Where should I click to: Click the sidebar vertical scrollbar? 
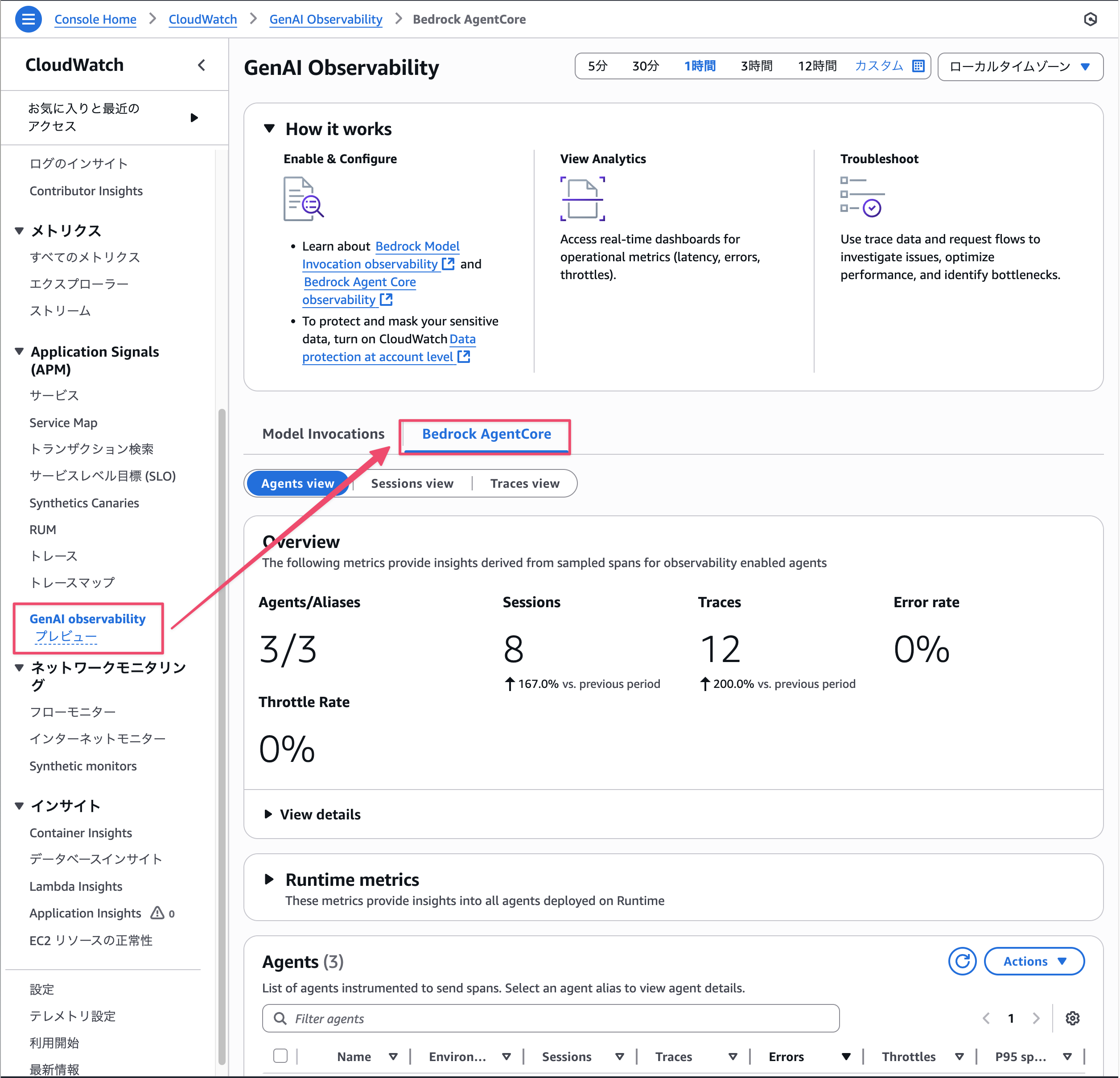point(222,737)
